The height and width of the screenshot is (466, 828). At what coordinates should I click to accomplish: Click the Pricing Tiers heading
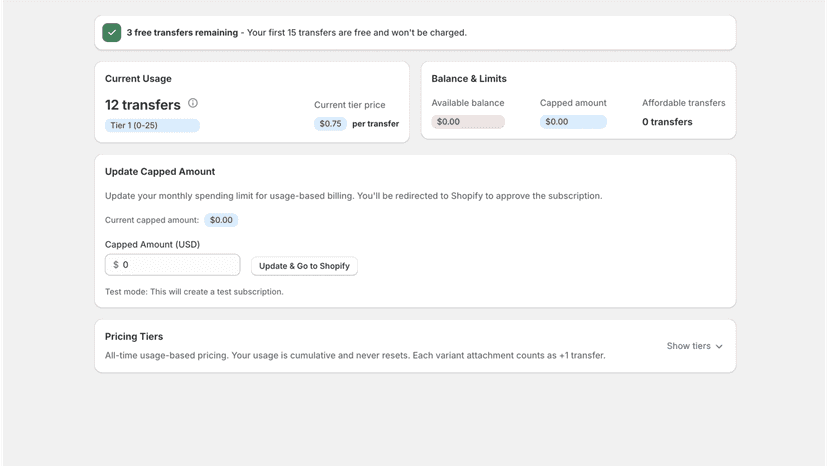(x=134, y=337)
